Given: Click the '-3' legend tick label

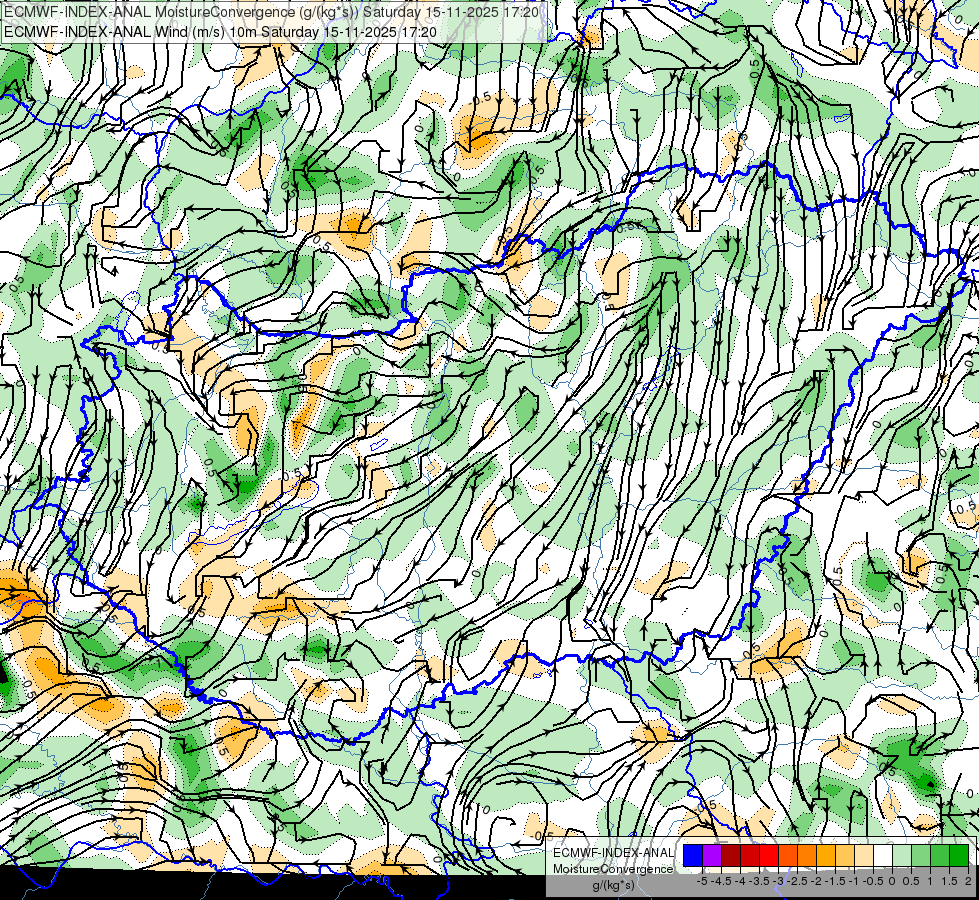Looking at the screenshot, I should click(779, 881).
